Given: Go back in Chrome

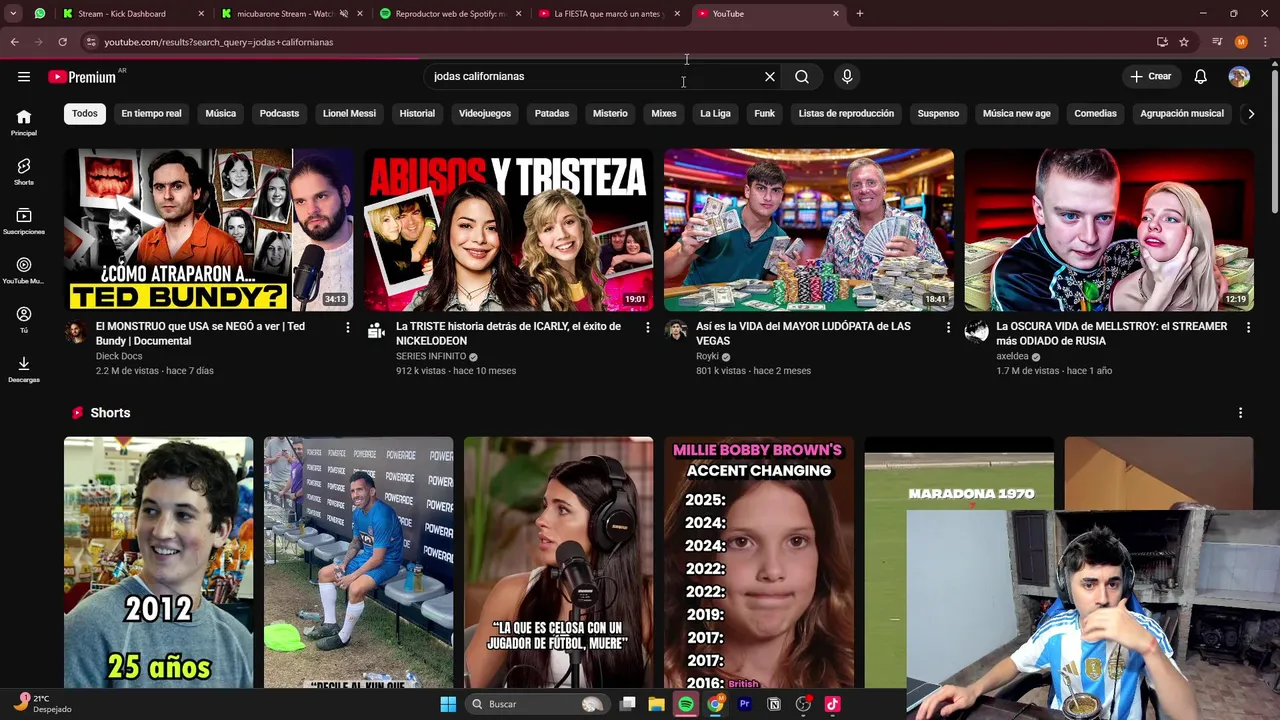Looking at the screenshot, I should coord(14,42).
